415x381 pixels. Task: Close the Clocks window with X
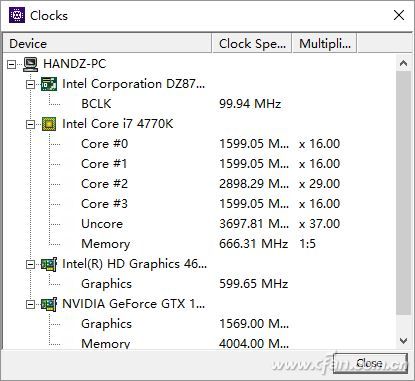click(399, 15)
